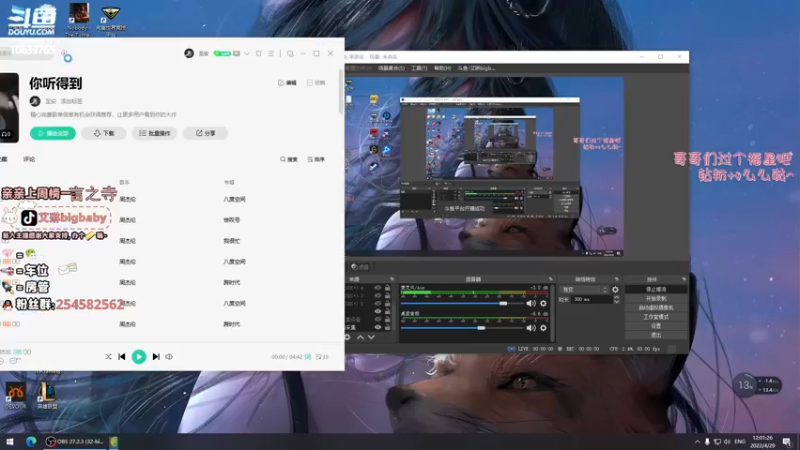Open OBS 场景集合(S) menu

(391, 68)
